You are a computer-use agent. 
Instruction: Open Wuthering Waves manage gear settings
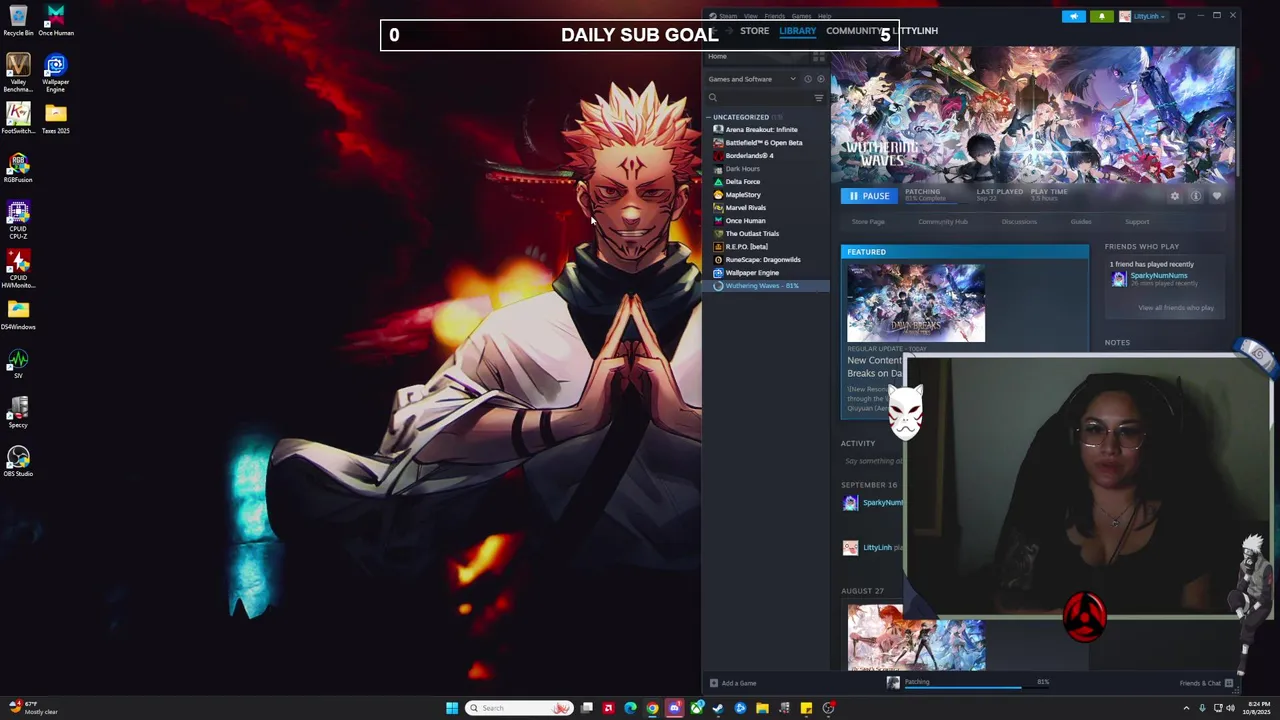point(1175,196)
